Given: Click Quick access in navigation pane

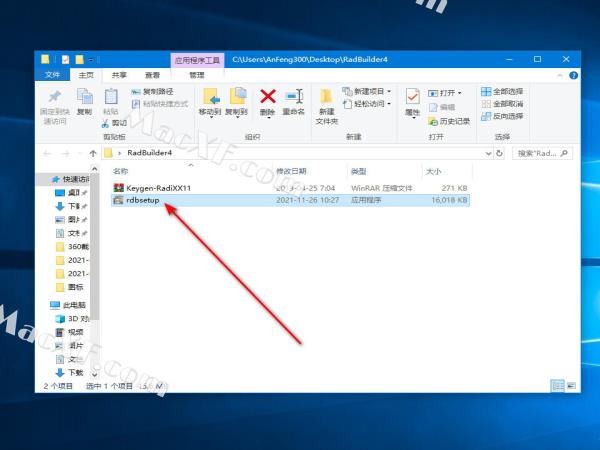Looking at the screenshot, I should pos(70,179).
